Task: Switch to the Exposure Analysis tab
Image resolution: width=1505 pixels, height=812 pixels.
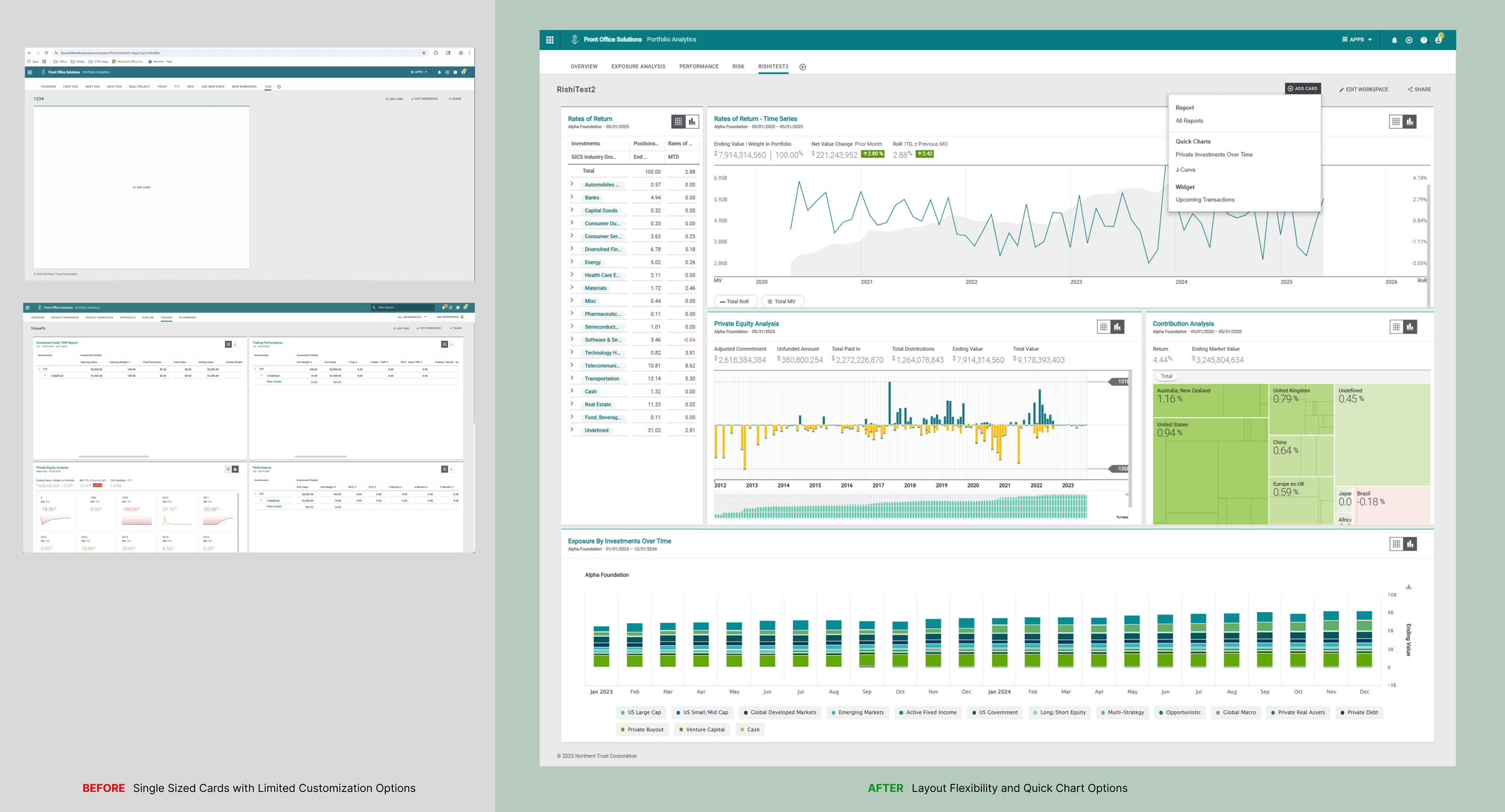Action: tap(638, 67)
